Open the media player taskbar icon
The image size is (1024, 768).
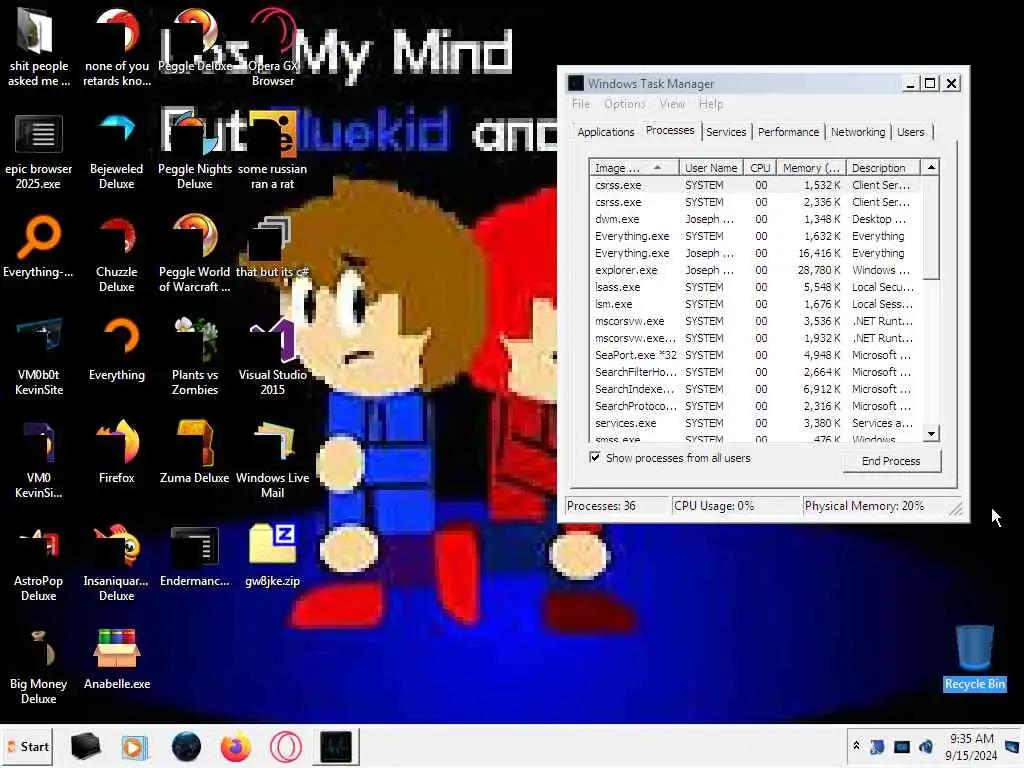[135, 746]
